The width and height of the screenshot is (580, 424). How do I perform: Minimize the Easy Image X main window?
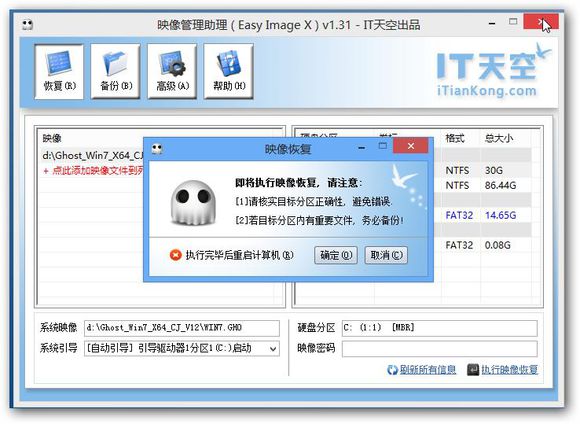pyautogui.click(x=492, y=24)
